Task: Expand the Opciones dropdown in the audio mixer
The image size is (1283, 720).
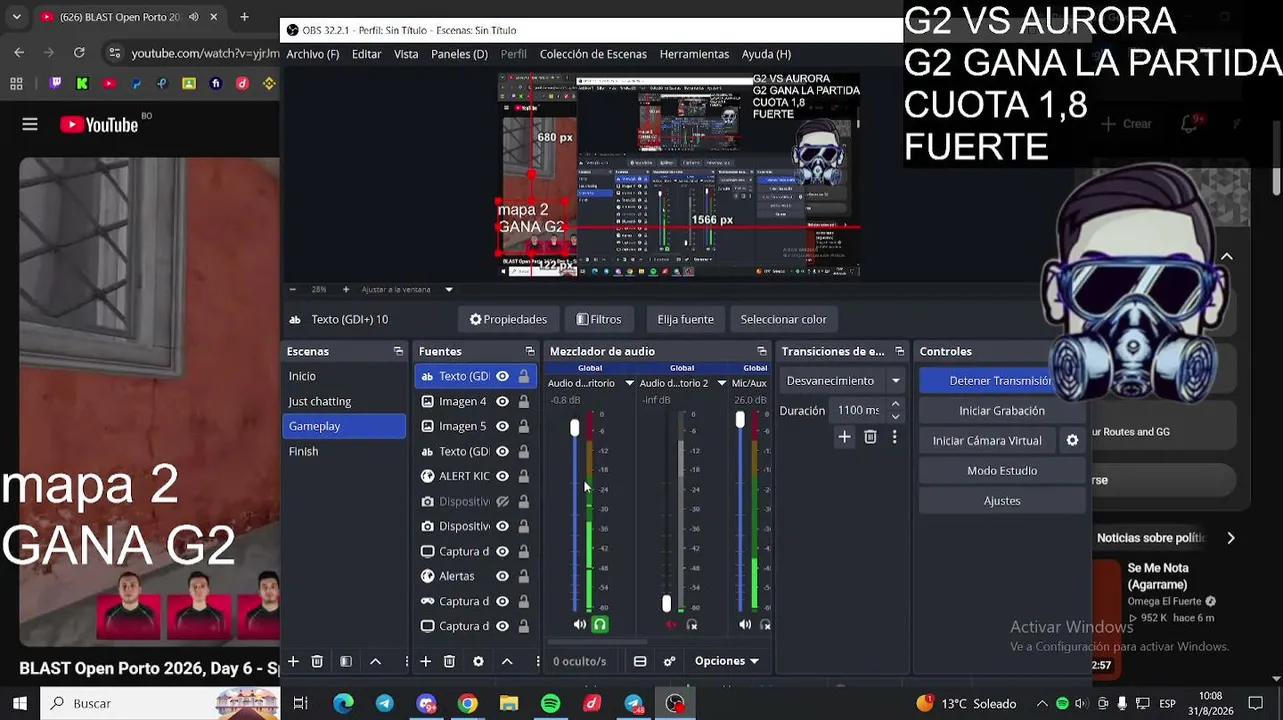Action: click(726, 661)
